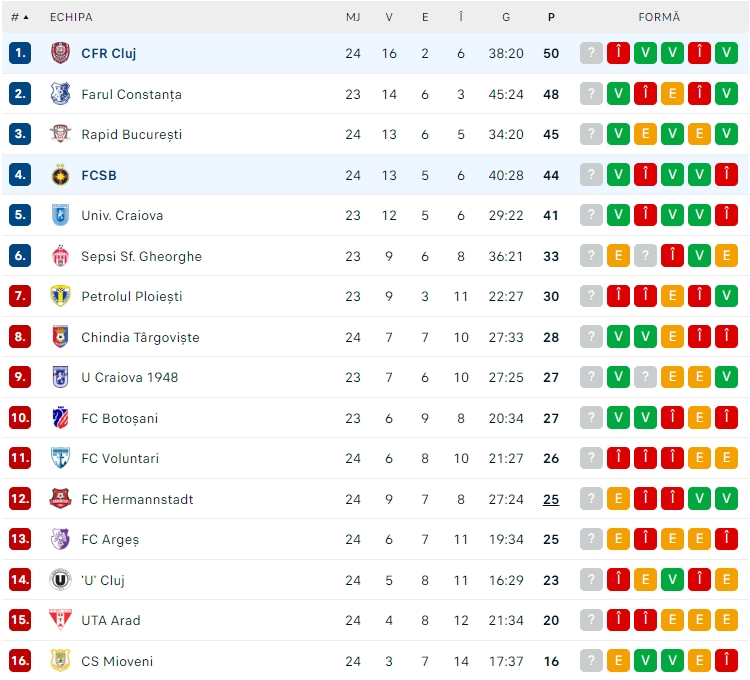Click the ECHIPA column header
The width and height of the screenshot is (750, 680).
(x=71, y=17)
